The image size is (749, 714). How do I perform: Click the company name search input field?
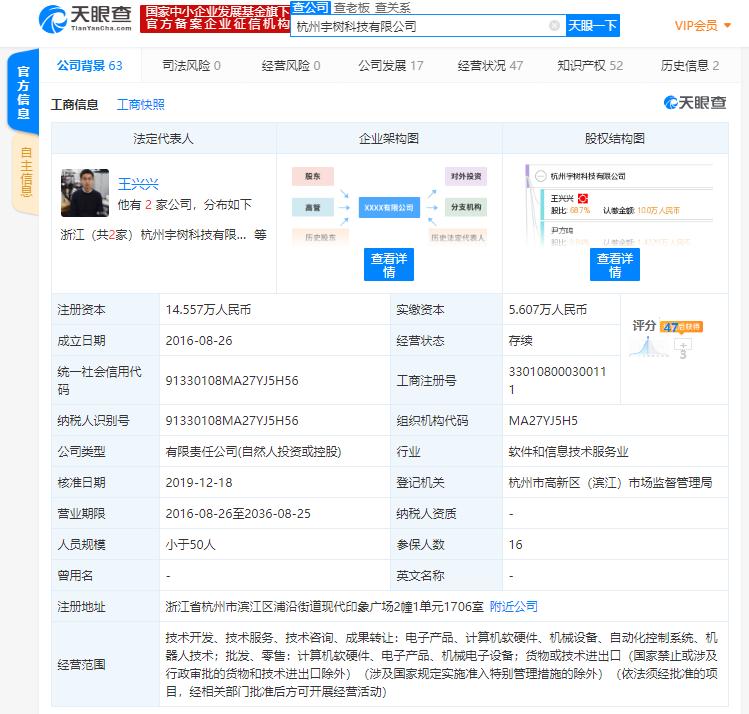click(420, 26)
